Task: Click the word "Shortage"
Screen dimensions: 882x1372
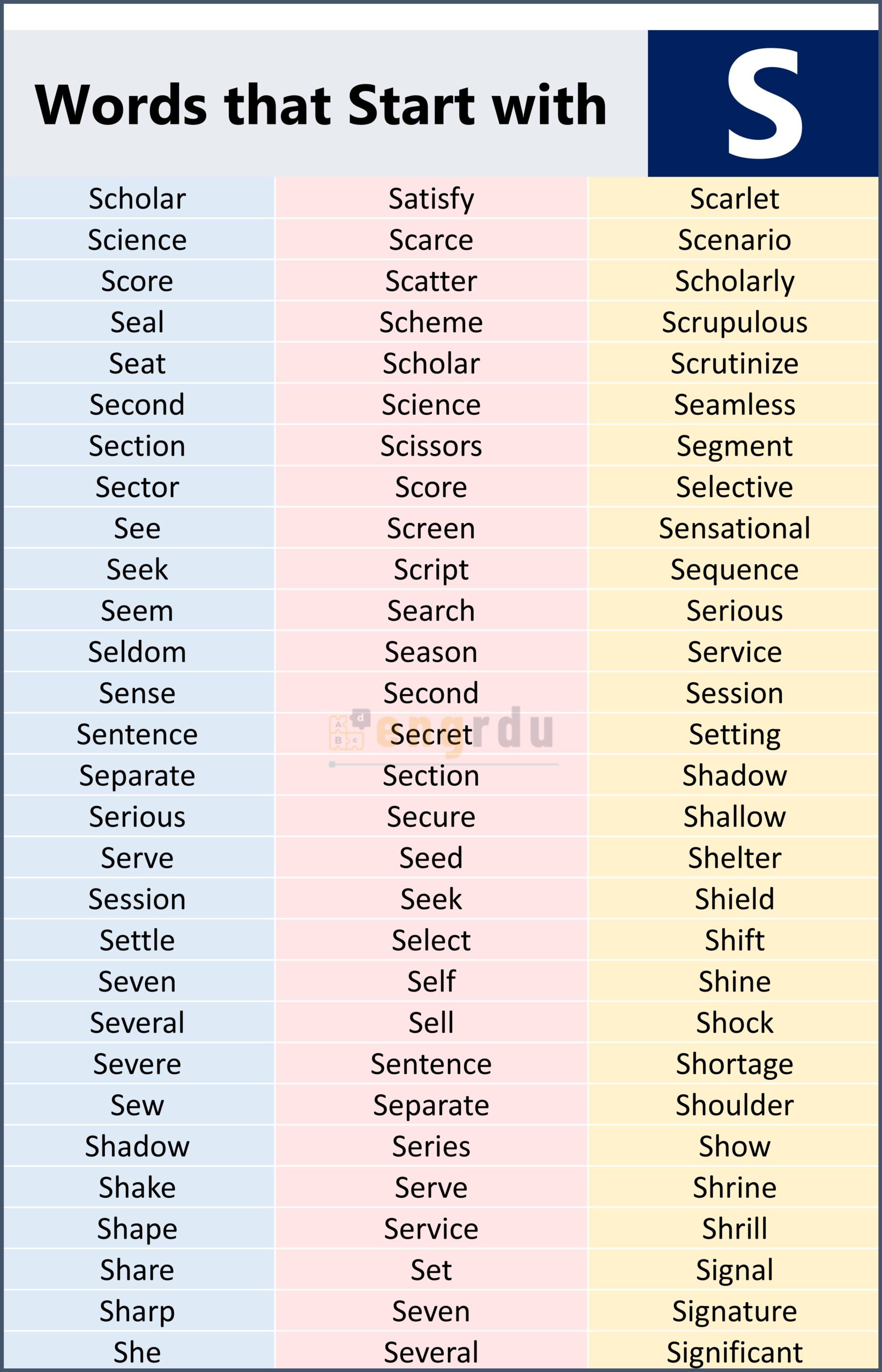Action: click(734, 1064)
